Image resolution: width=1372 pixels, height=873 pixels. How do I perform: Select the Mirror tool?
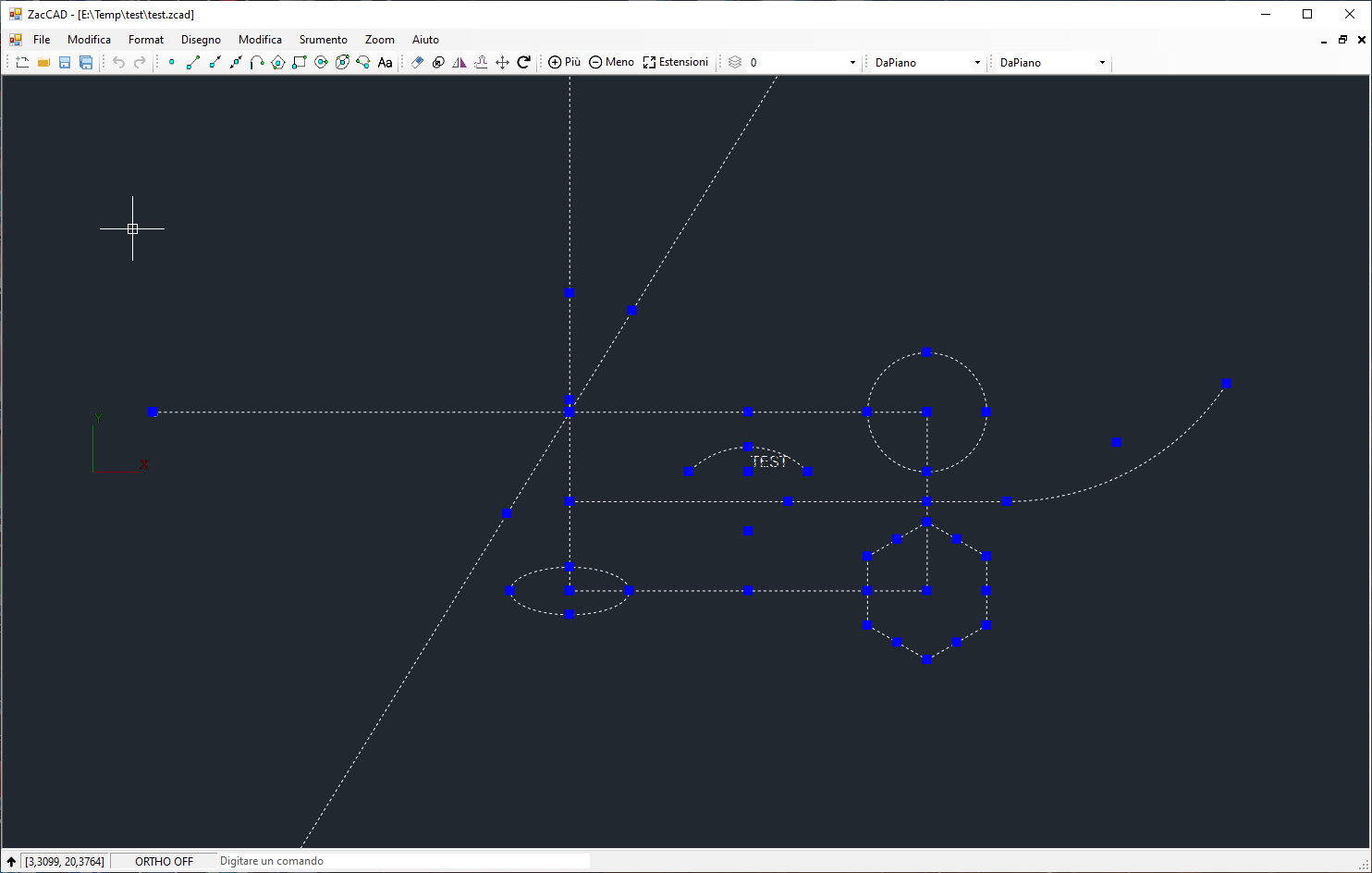[459, 63]
